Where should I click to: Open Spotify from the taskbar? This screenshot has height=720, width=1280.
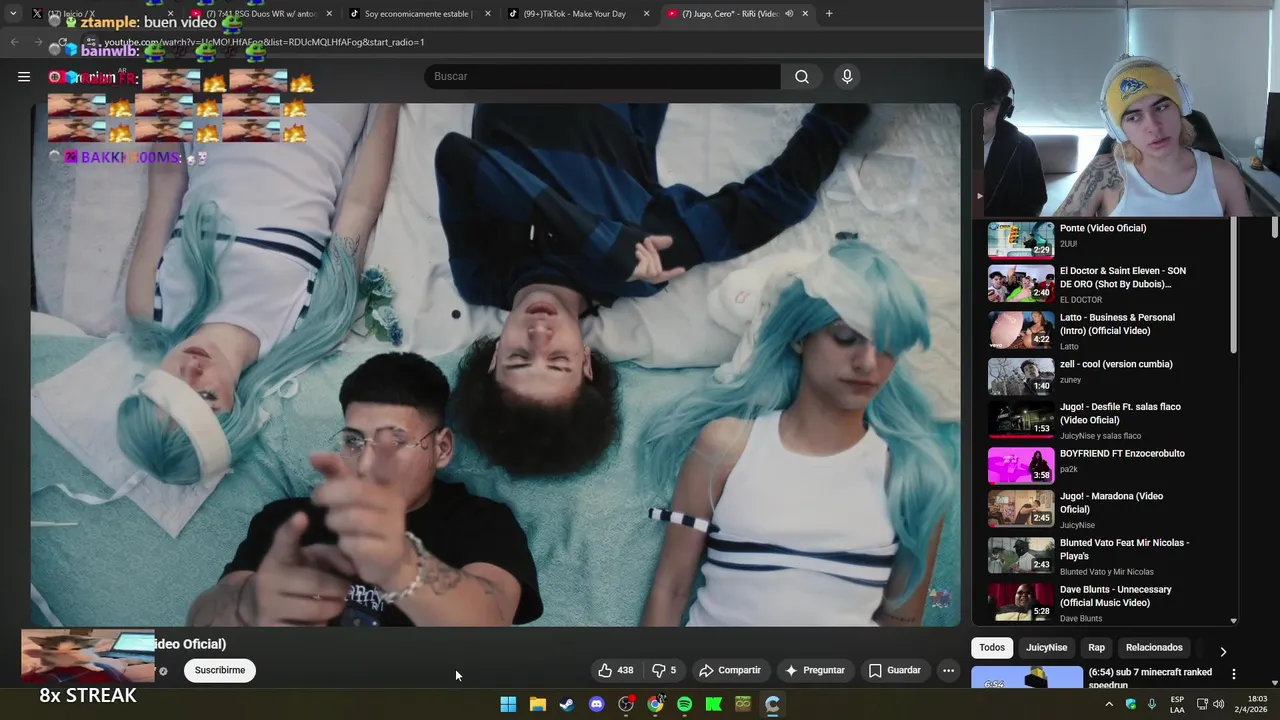pos(684,704)
